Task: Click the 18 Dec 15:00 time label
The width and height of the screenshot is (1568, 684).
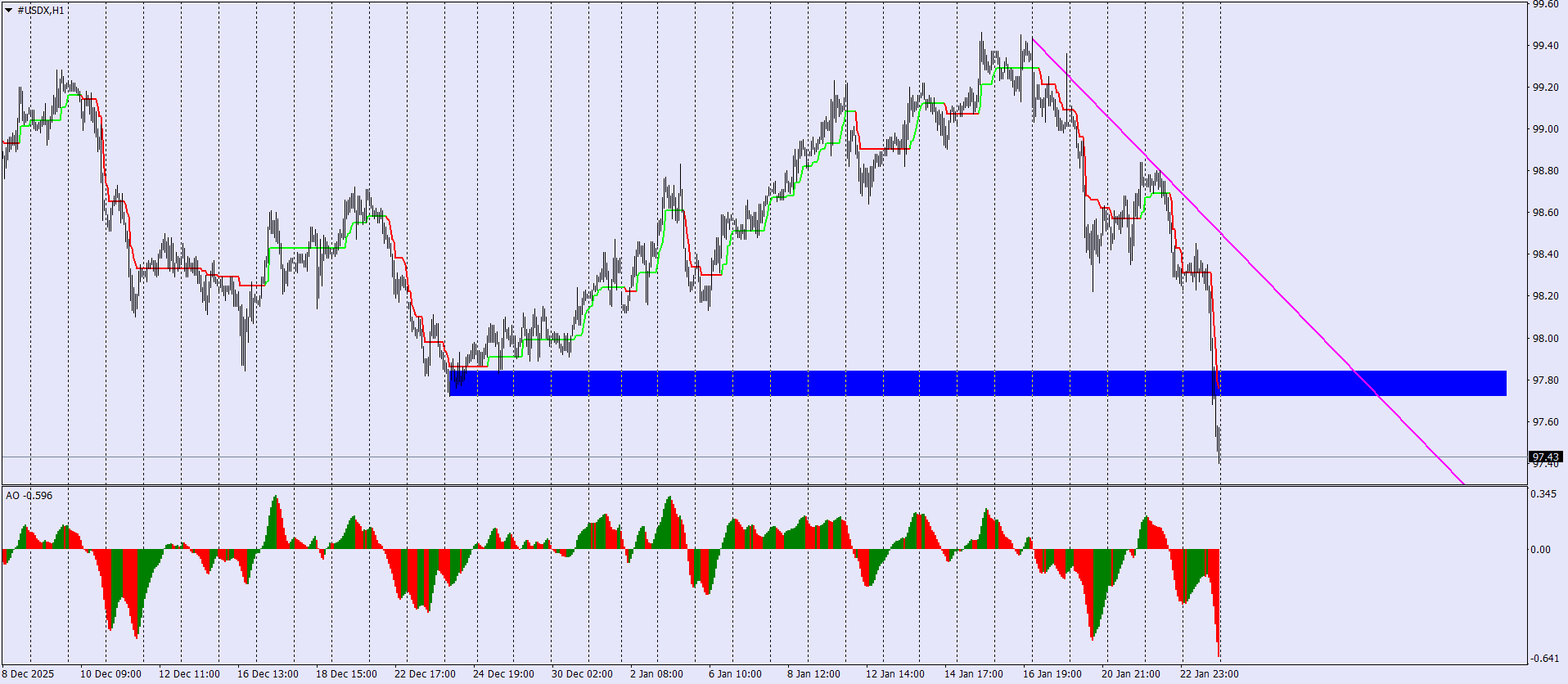Action: tap(346, 674)
